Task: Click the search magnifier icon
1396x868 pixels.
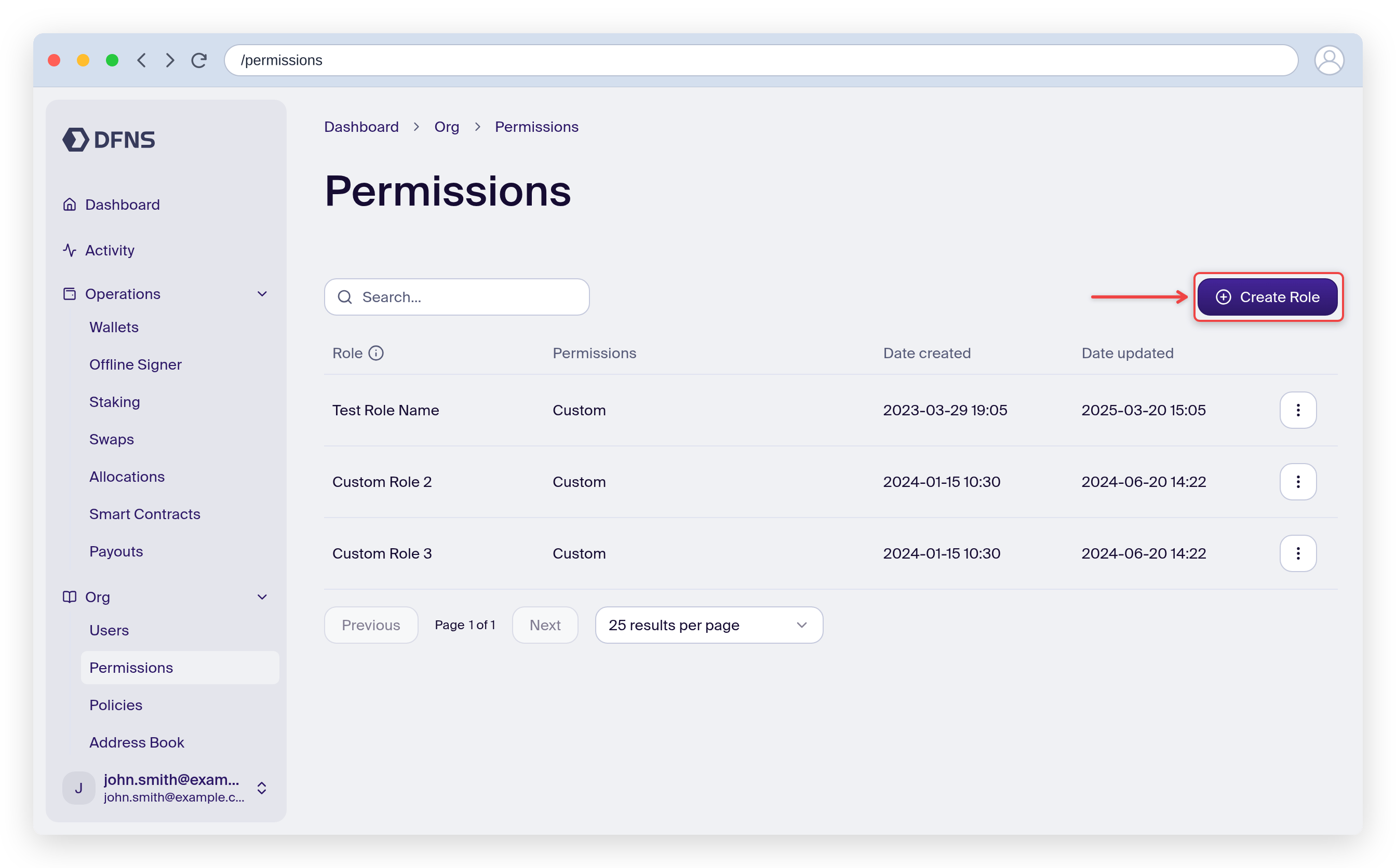Action: [x=344, y=297]
